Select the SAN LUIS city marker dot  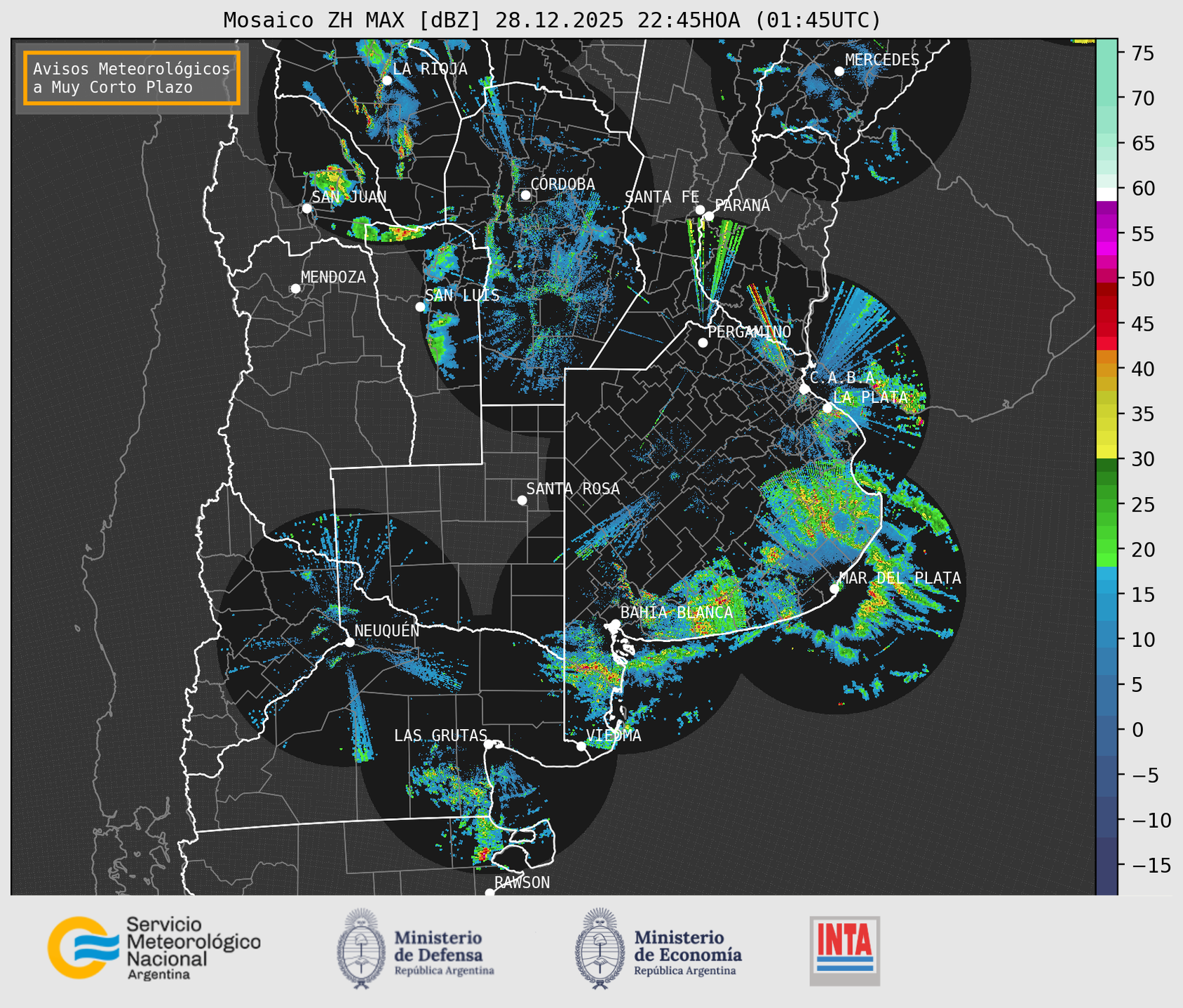pos(420,307)
